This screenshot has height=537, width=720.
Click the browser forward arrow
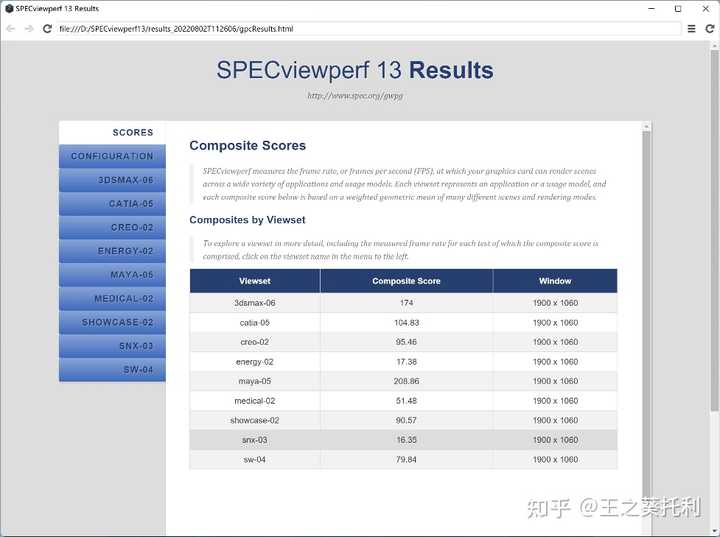click(29, 28)
